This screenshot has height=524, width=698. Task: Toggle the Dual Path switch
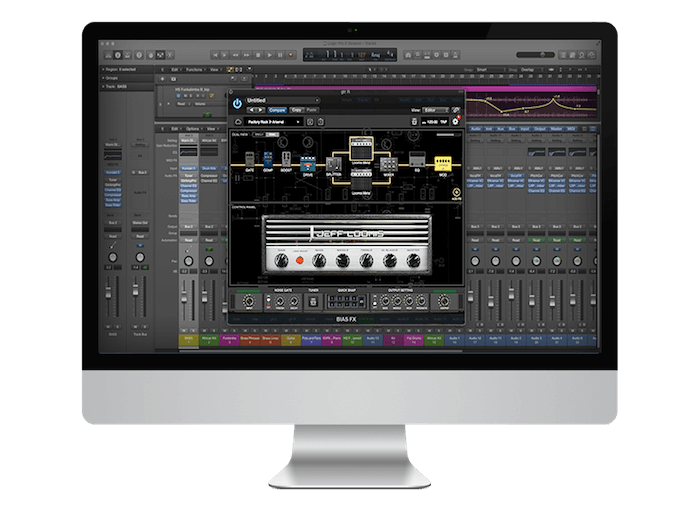(x=265, y=134)
